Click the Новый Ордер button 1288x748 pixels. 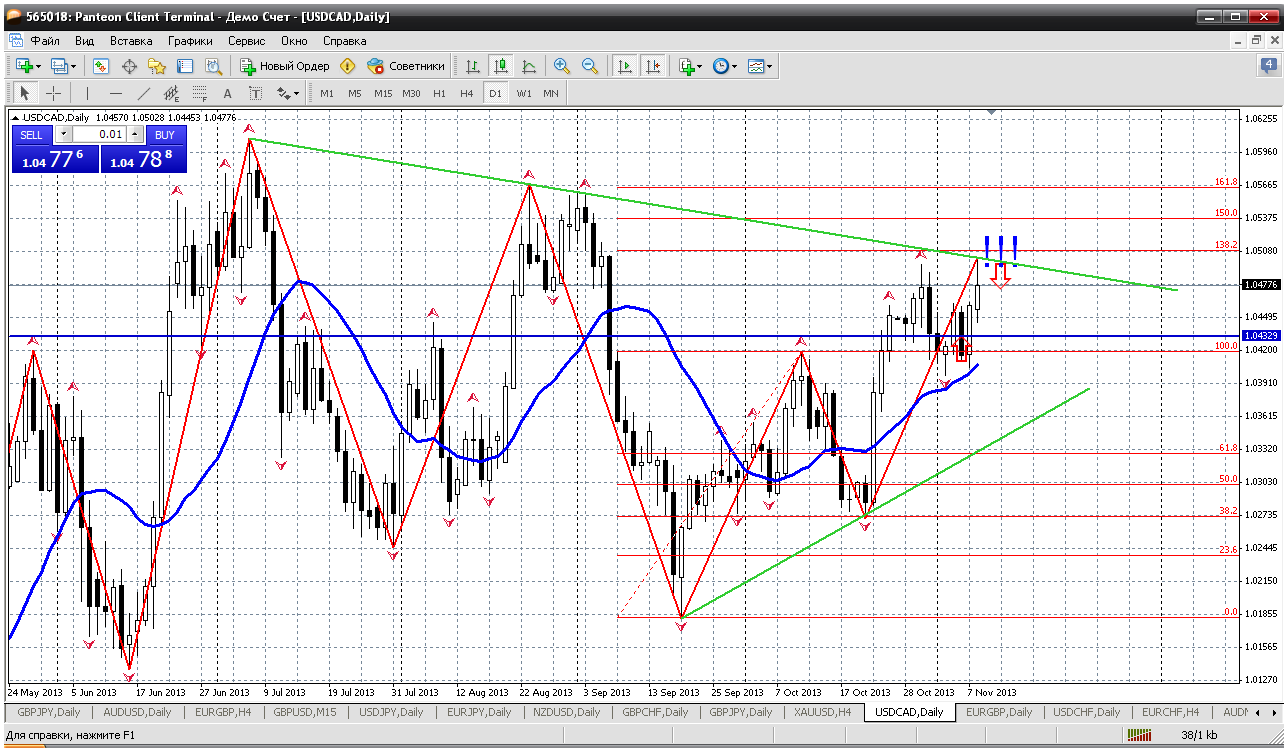(x=285, y=66)
